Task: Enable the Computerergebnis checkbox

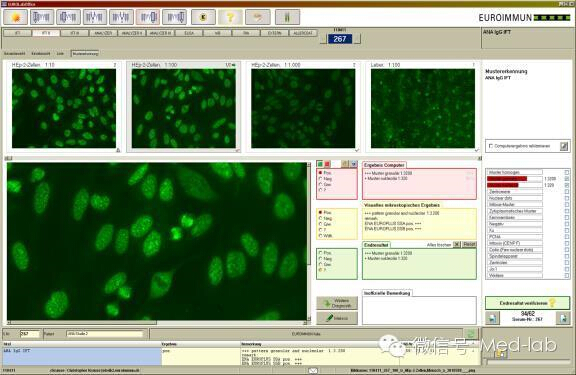Action: click(490, 146)
